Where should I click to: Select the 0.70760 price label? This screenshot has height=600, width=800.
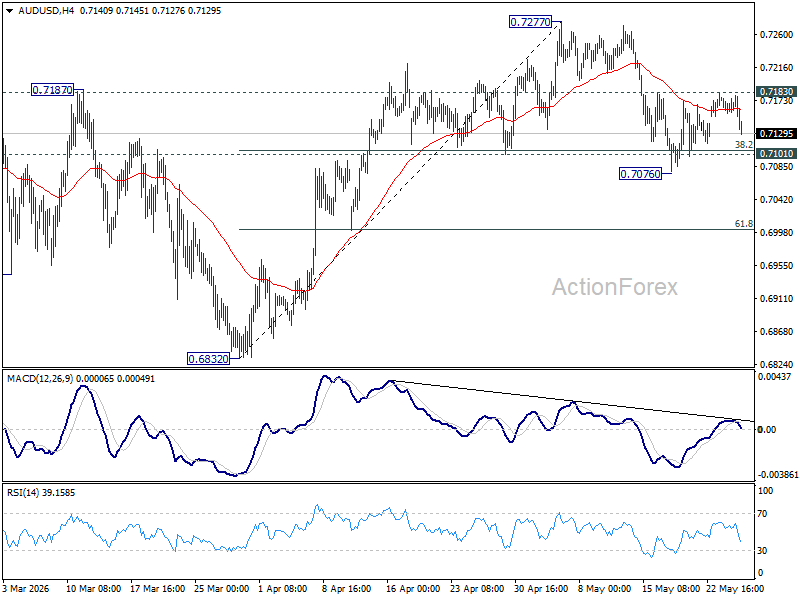click(640, 174)
